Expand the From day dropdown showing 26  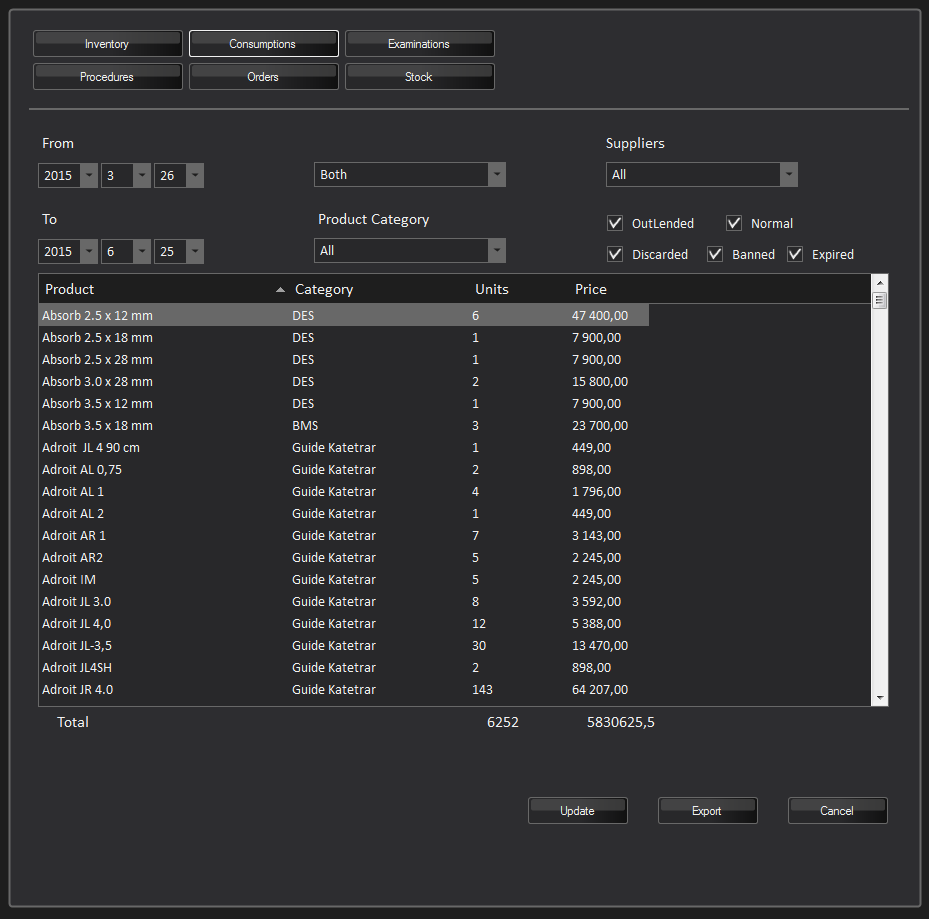195,175
